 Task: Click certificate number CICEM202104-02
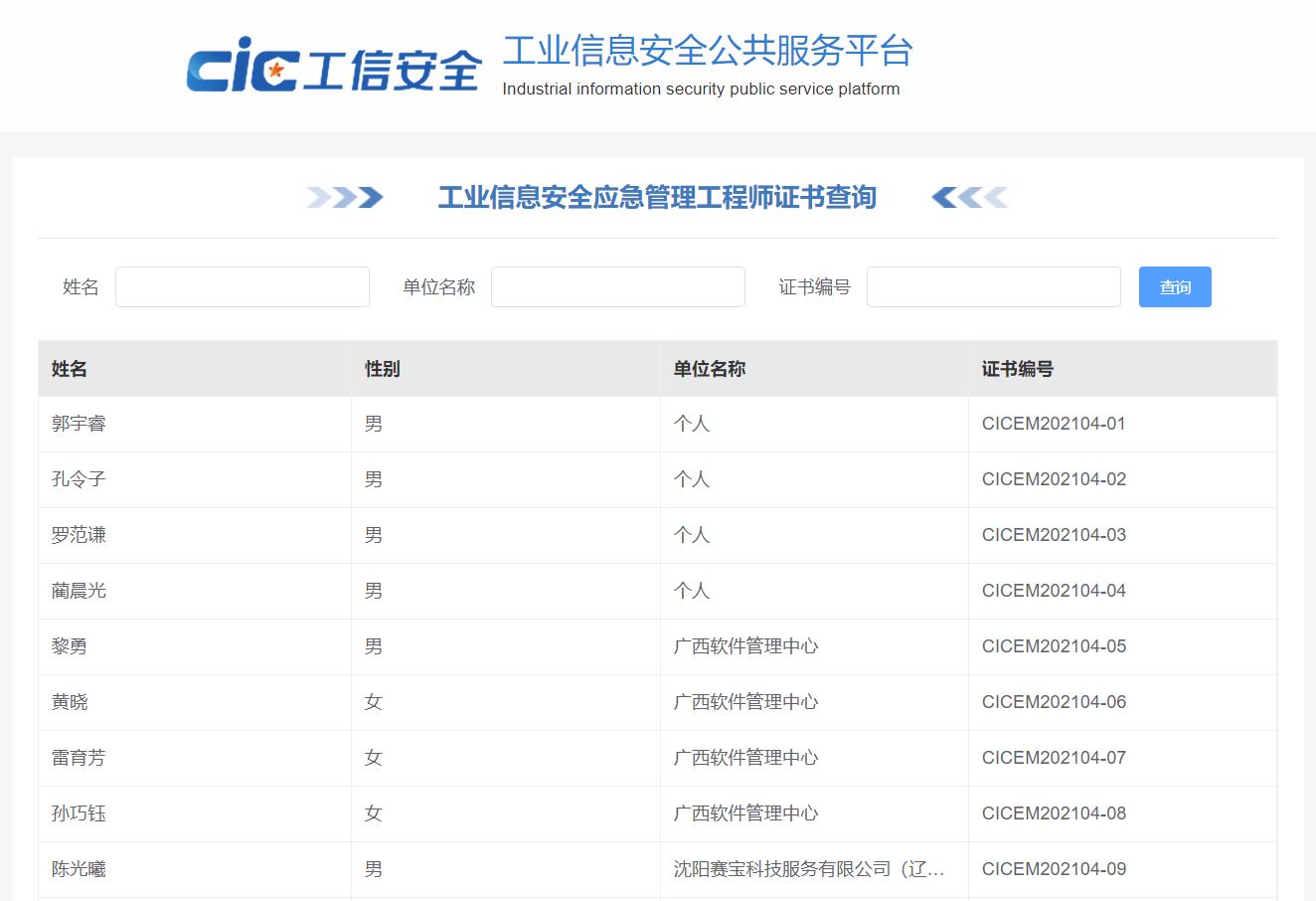click(1054, 479)
